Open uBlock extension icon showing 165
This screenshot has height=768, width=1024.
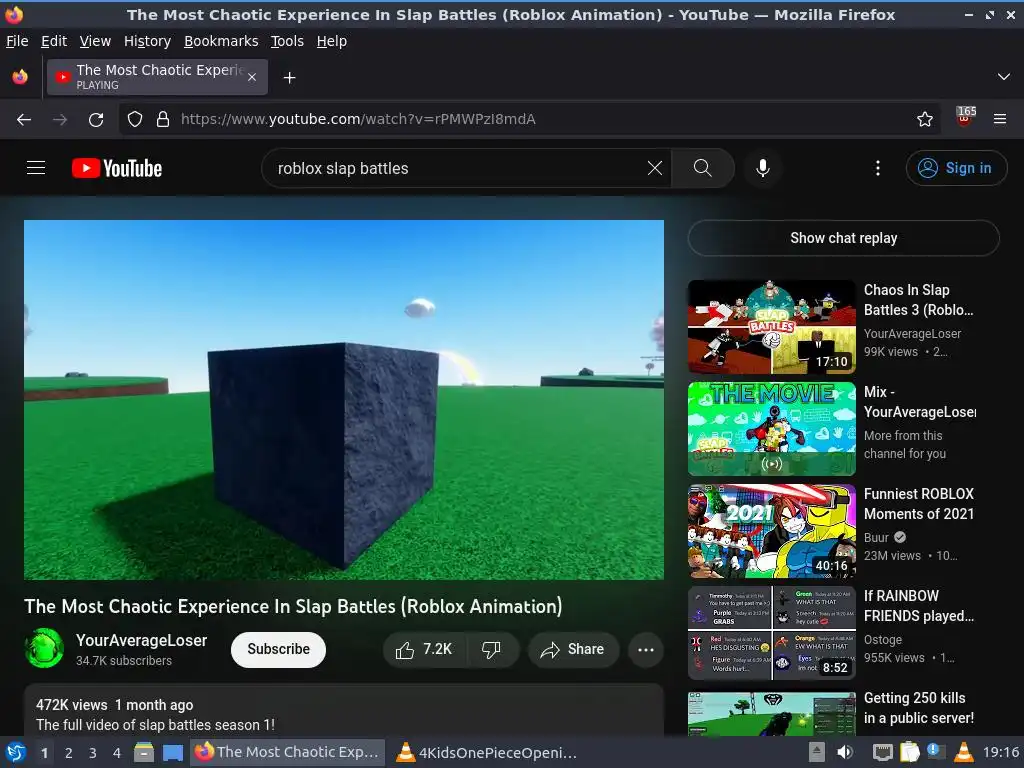point(965,118)
